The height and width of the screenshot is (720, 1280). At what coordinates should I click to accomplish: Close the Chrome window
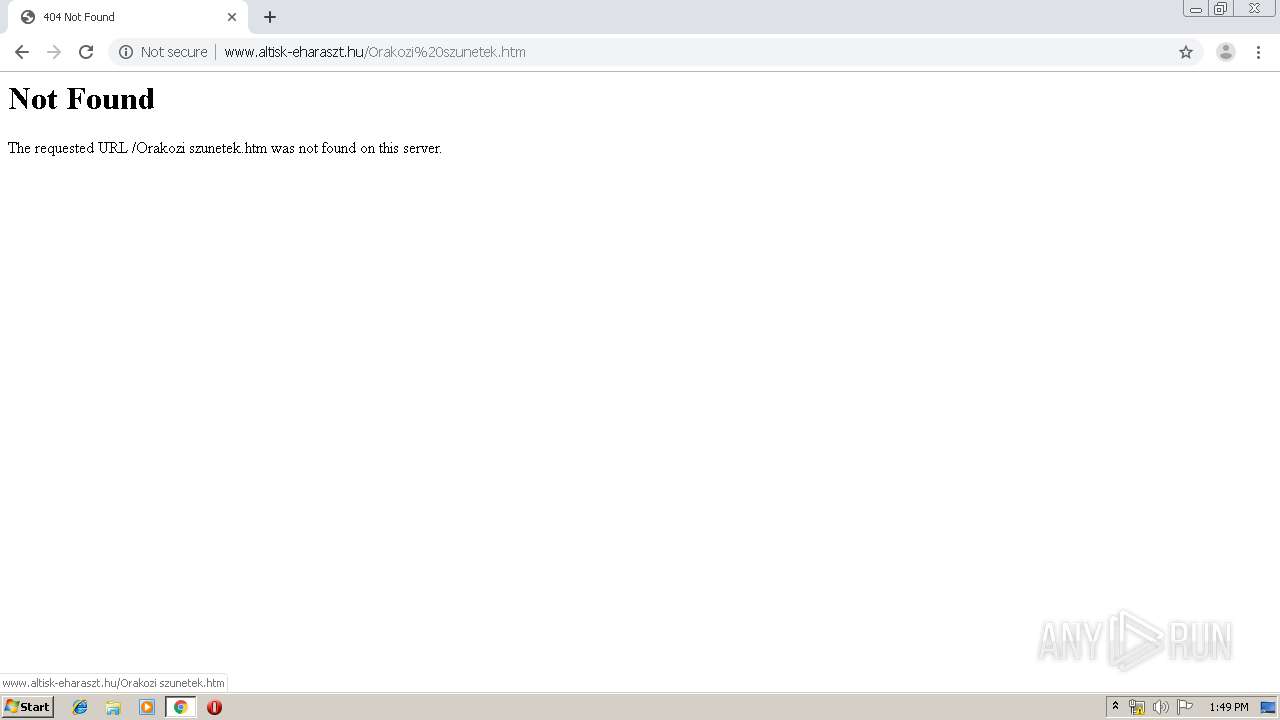point(1254,9)
